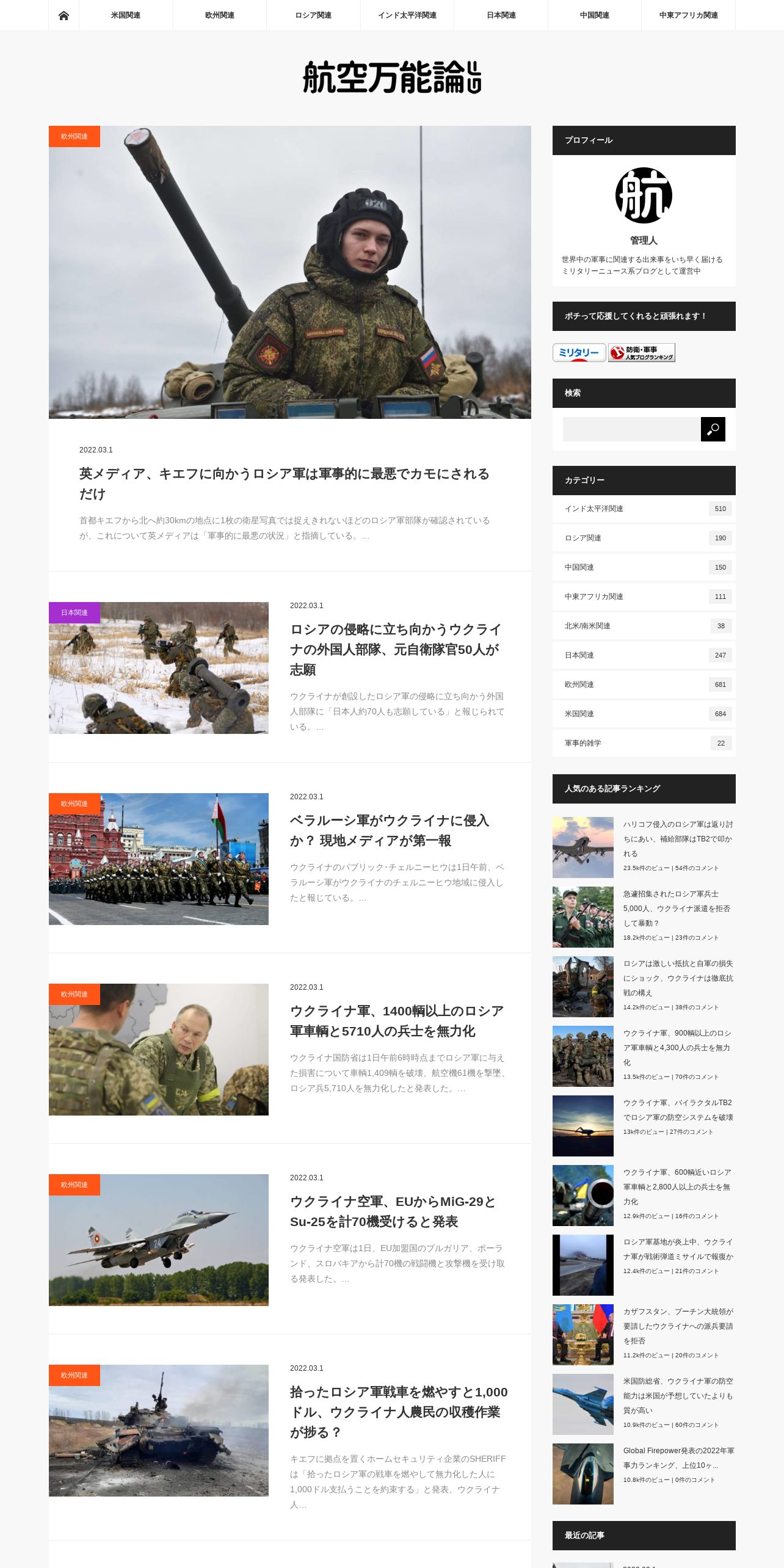This screenshot has width=784, height=1568.
Task: Select 中国関連 category with 150 posts
Action: (x=644, y=567)
